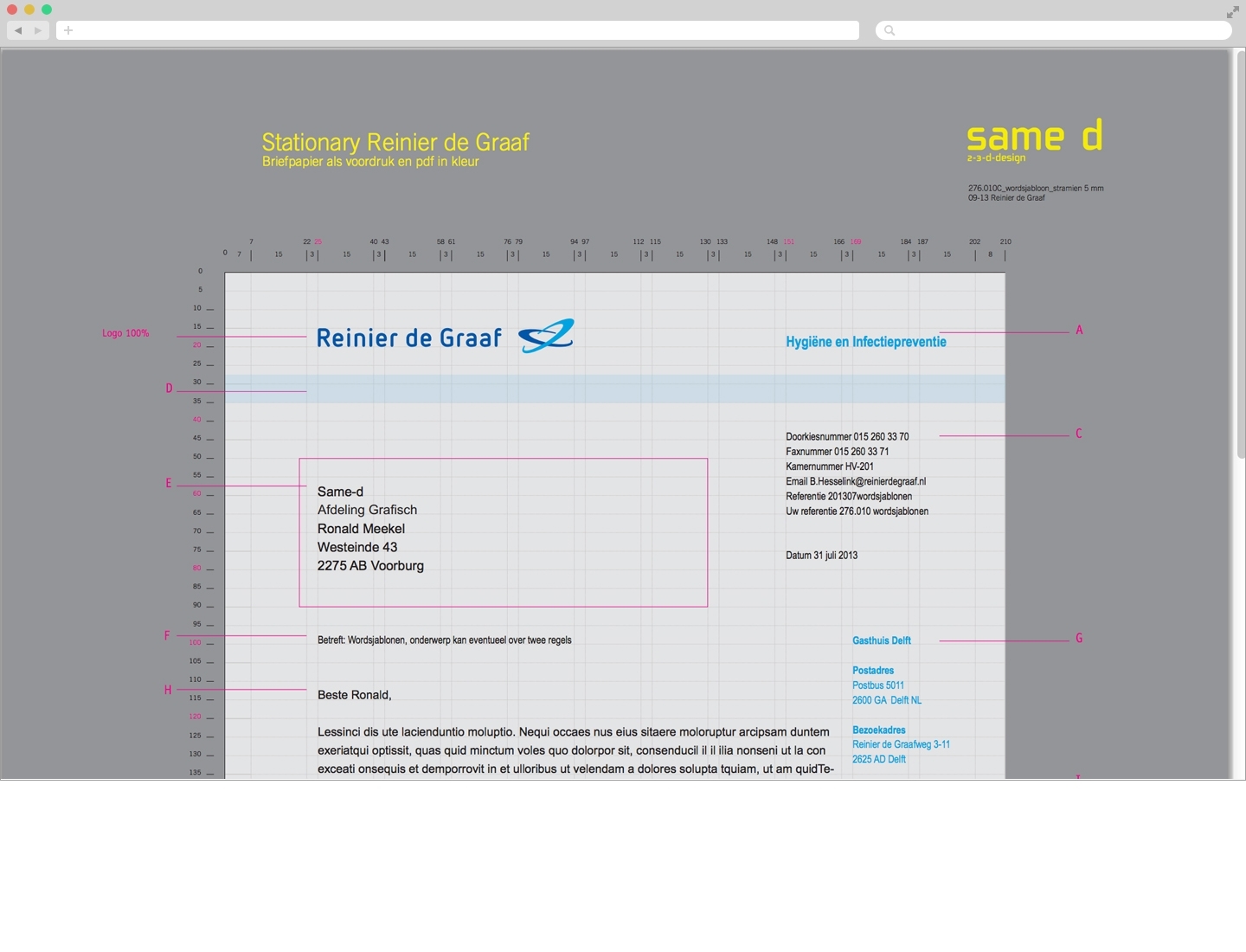1246x952 pixels.
Task: Click the Stationary Reinier de Graaf title
Action: 395,142
